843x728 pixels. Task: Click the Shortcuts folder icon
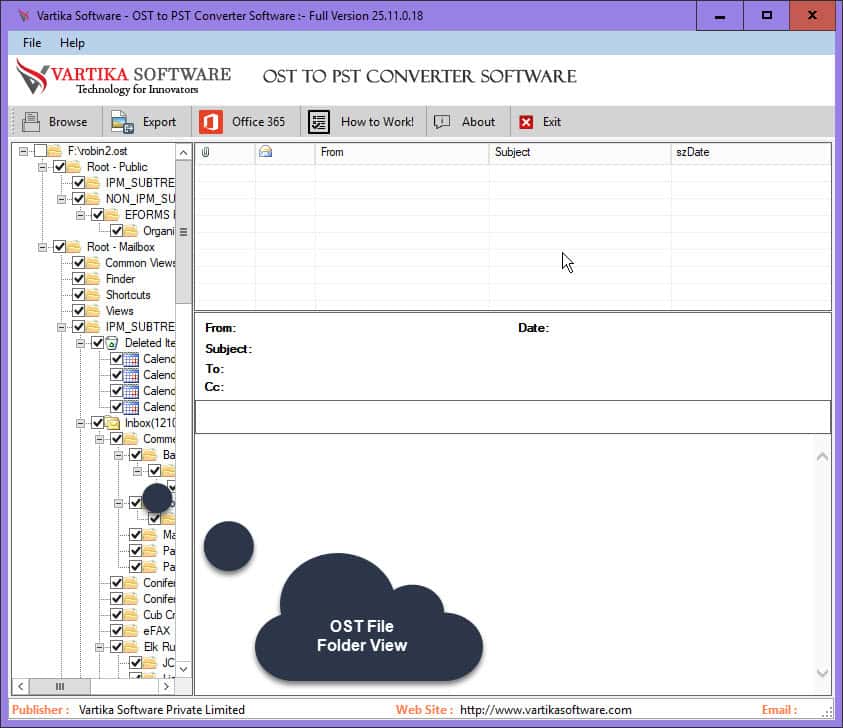[x=93, y=295]
